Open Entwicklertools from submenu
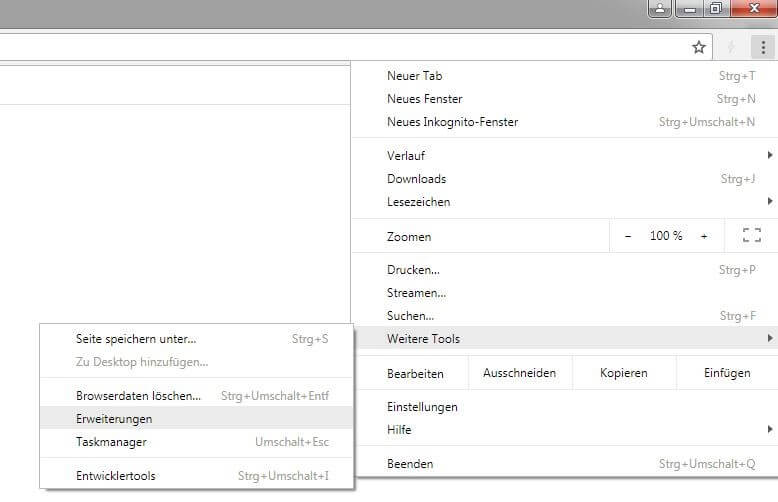778x502 pixels. click(x=116, y=476)
